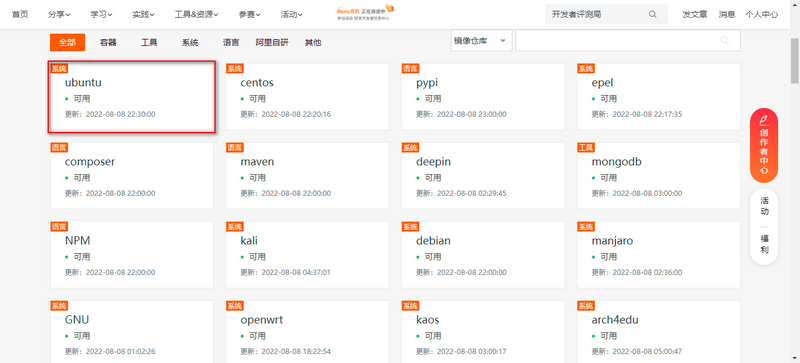Click update time 2022-08-08 04:37:01
Viewport: 800px width, 363px height.
click(296, 273)
